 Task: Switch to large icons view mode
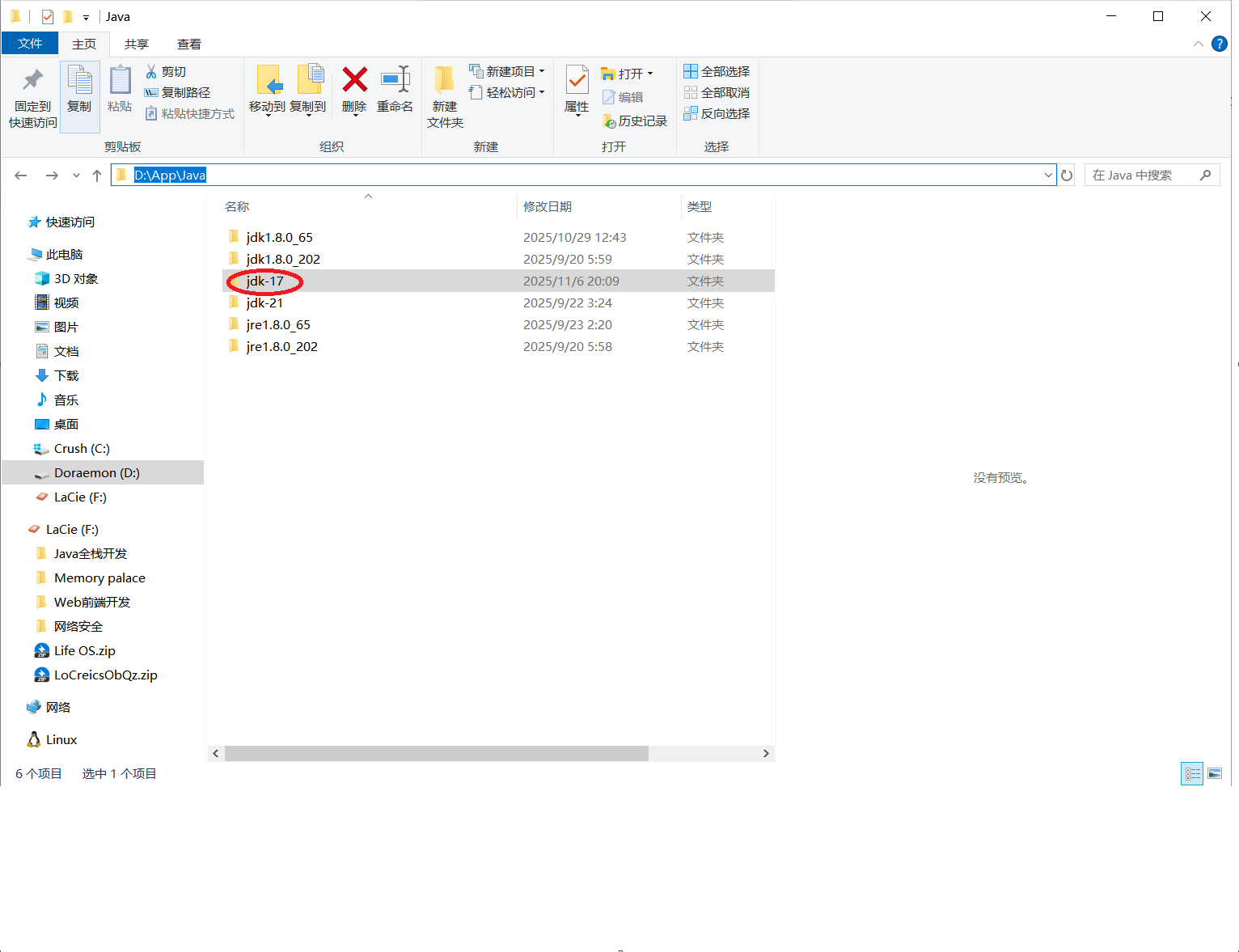[x=1215, y=774]
